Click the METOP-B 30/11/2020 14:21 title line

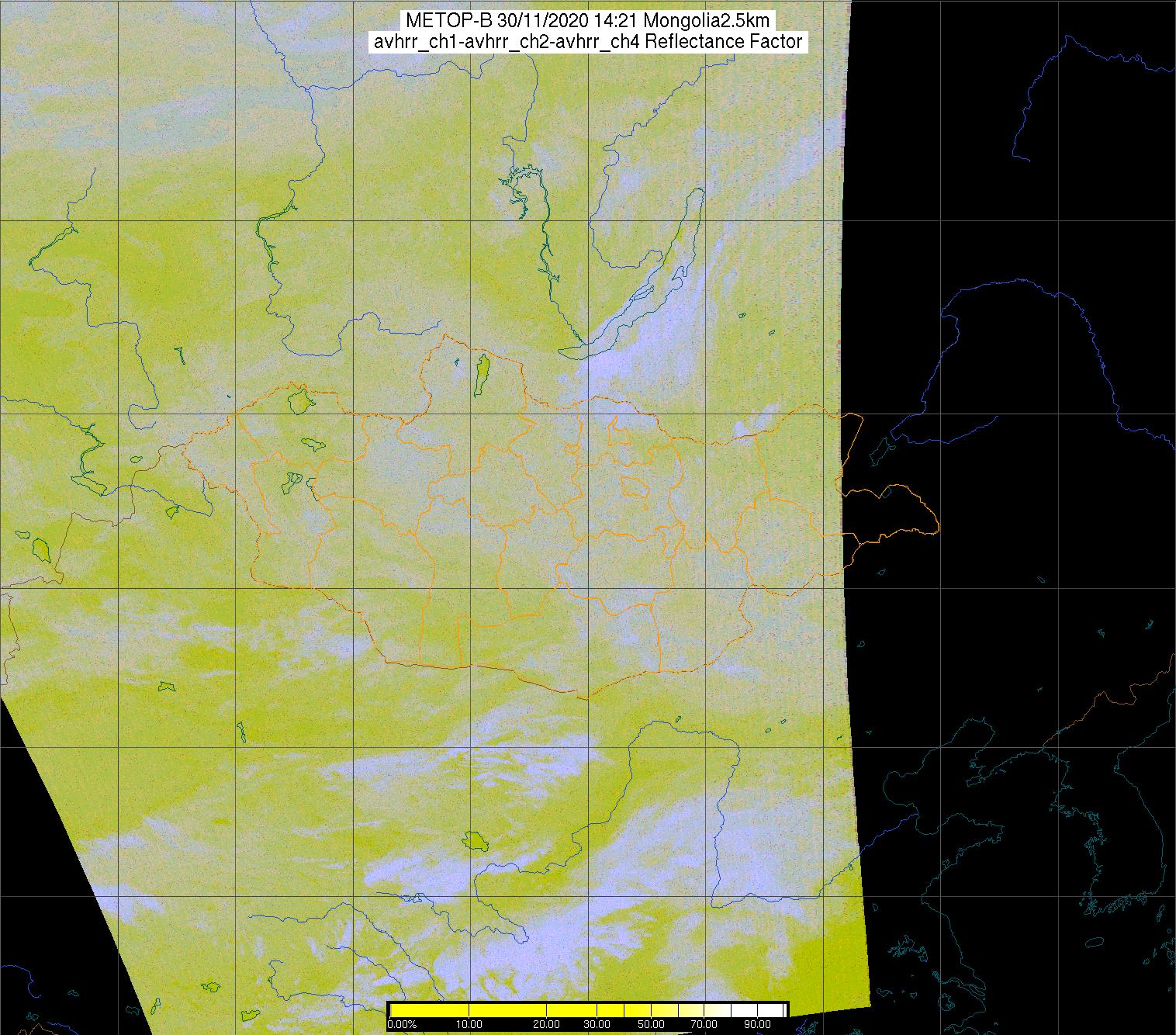(x=587, y=21)
